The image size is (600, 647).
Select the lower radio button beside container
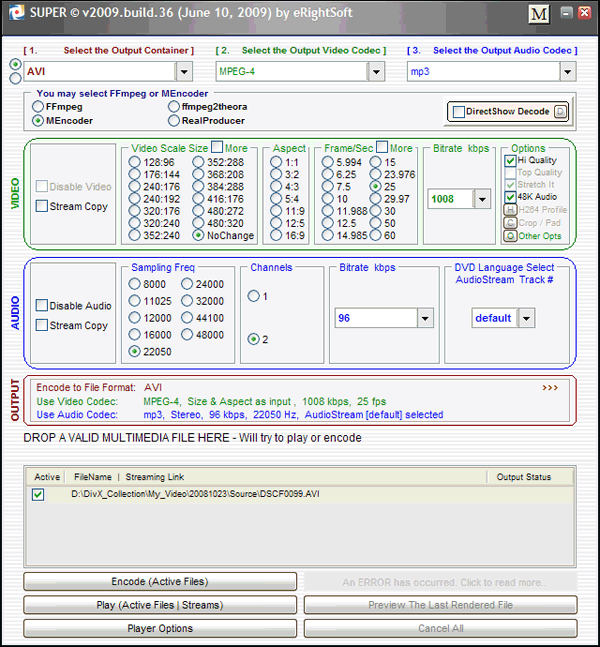[15, 78]
